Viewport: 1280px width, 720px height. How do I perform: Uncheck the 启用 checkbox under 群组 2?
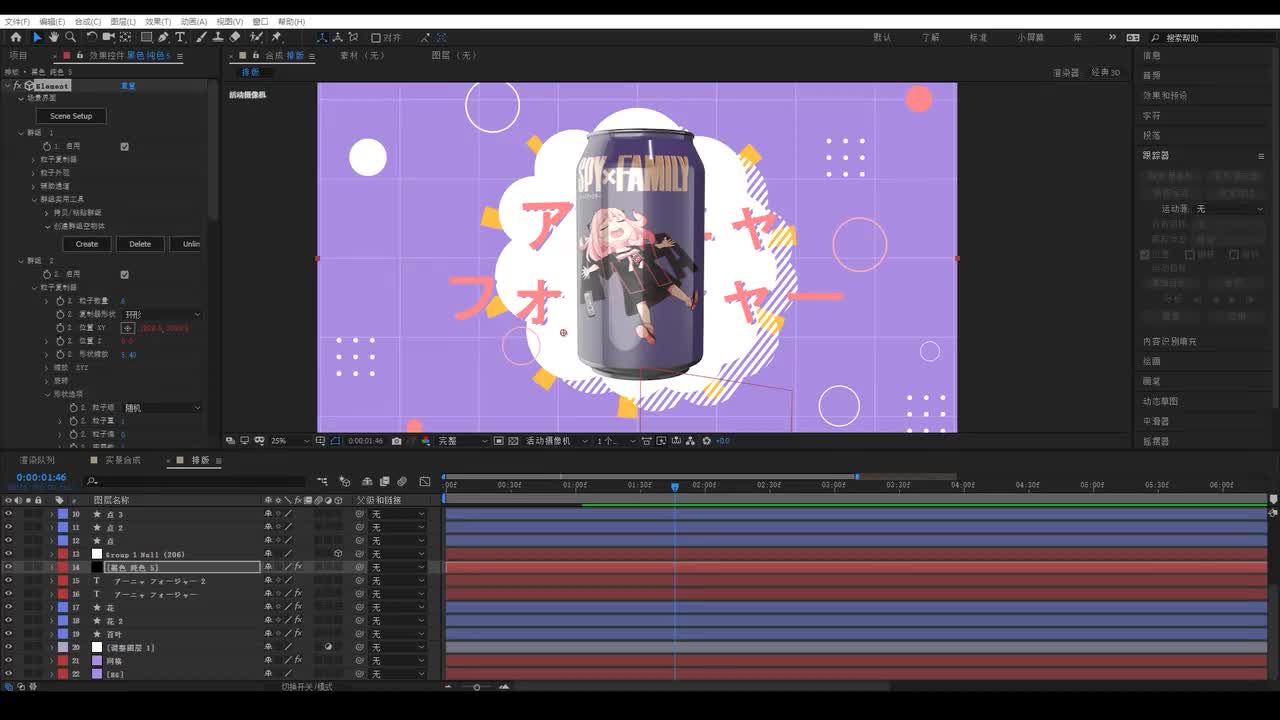click(x=124, y=274)
